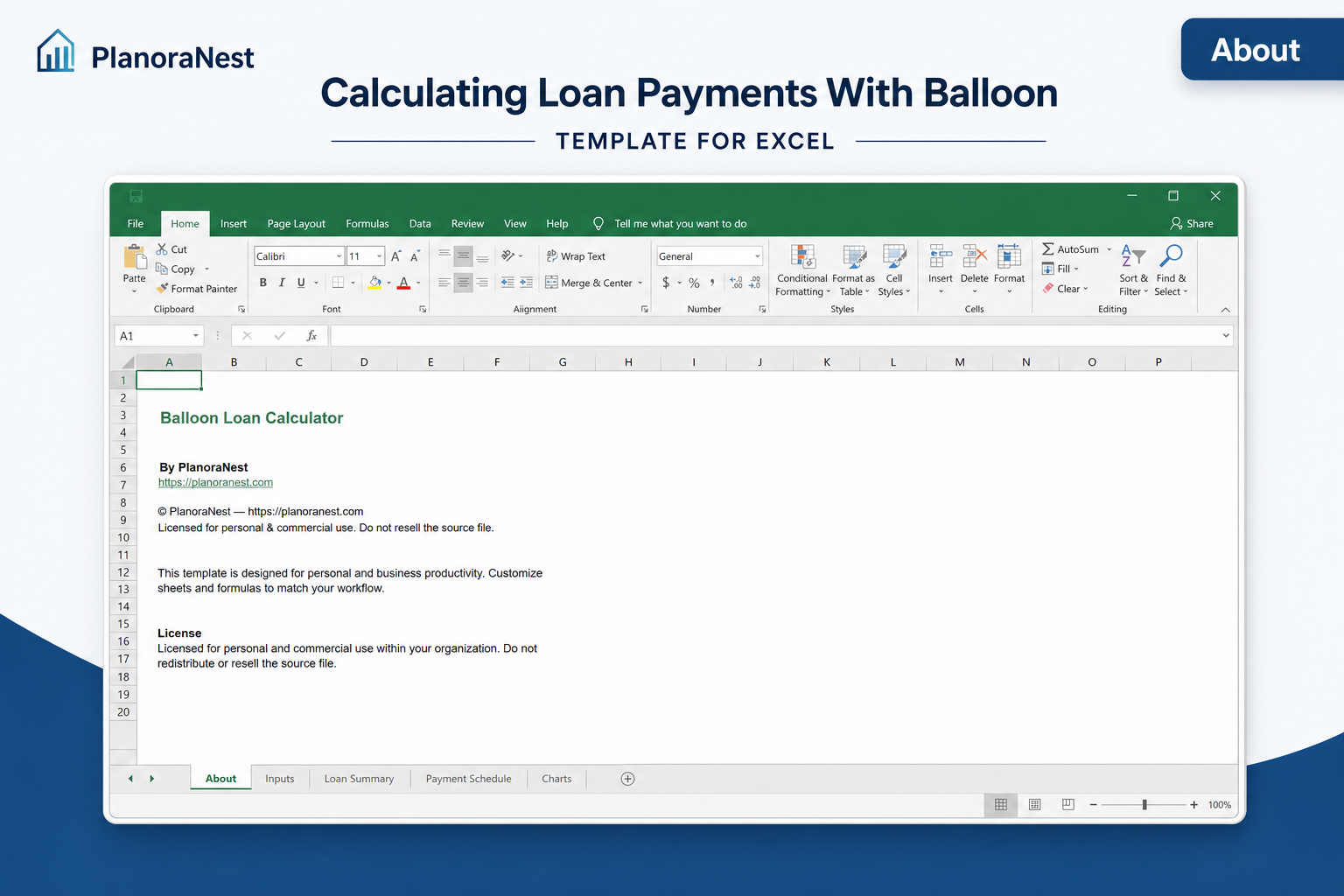This screenshot has height=896, width=1344.
Task: Open Format as Table gallery
Action: (853, 270)
